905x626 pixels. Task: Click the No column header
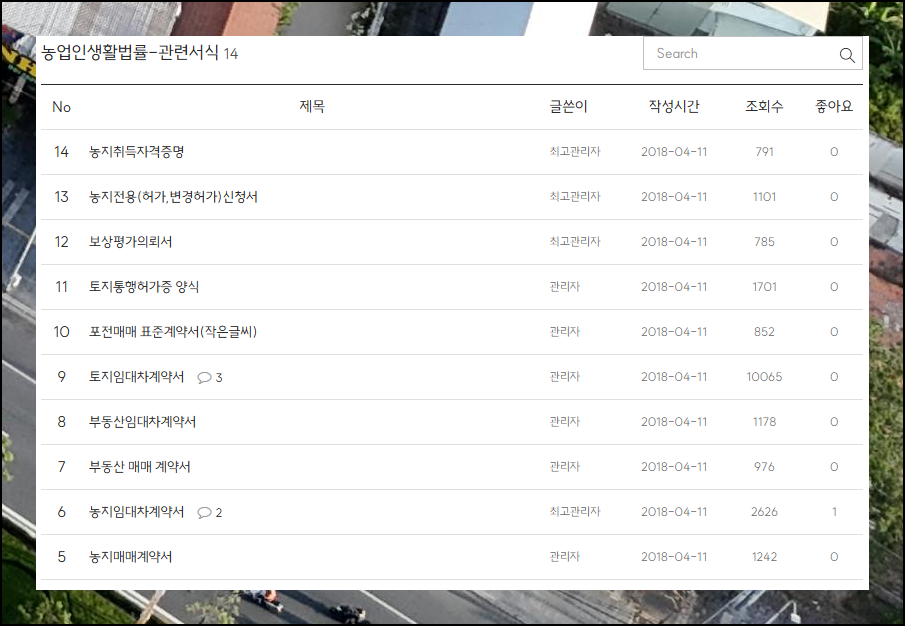click(61, 107)
